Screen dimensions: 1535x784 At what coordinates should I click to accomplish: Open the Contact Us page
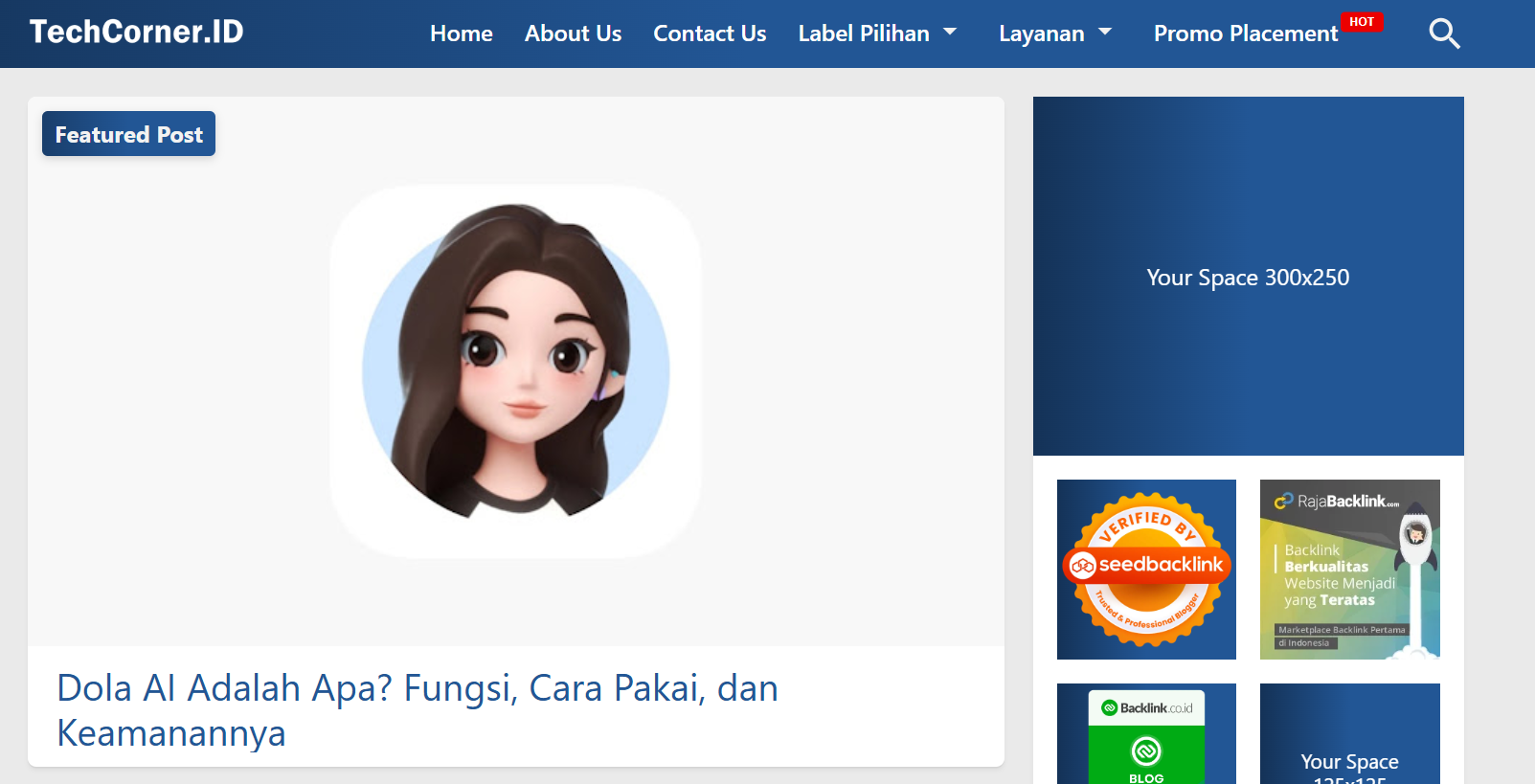(710, 34)
